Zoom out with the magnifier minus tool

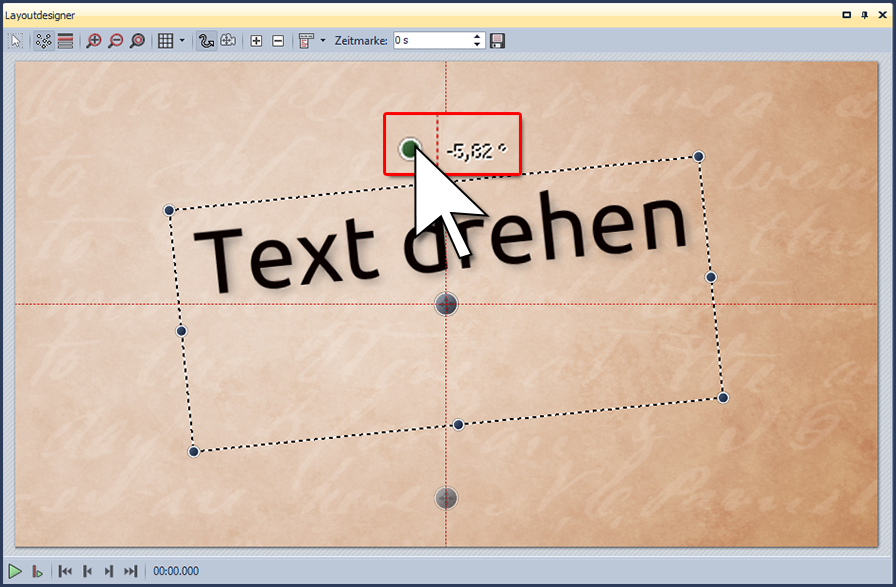[116, 40]
